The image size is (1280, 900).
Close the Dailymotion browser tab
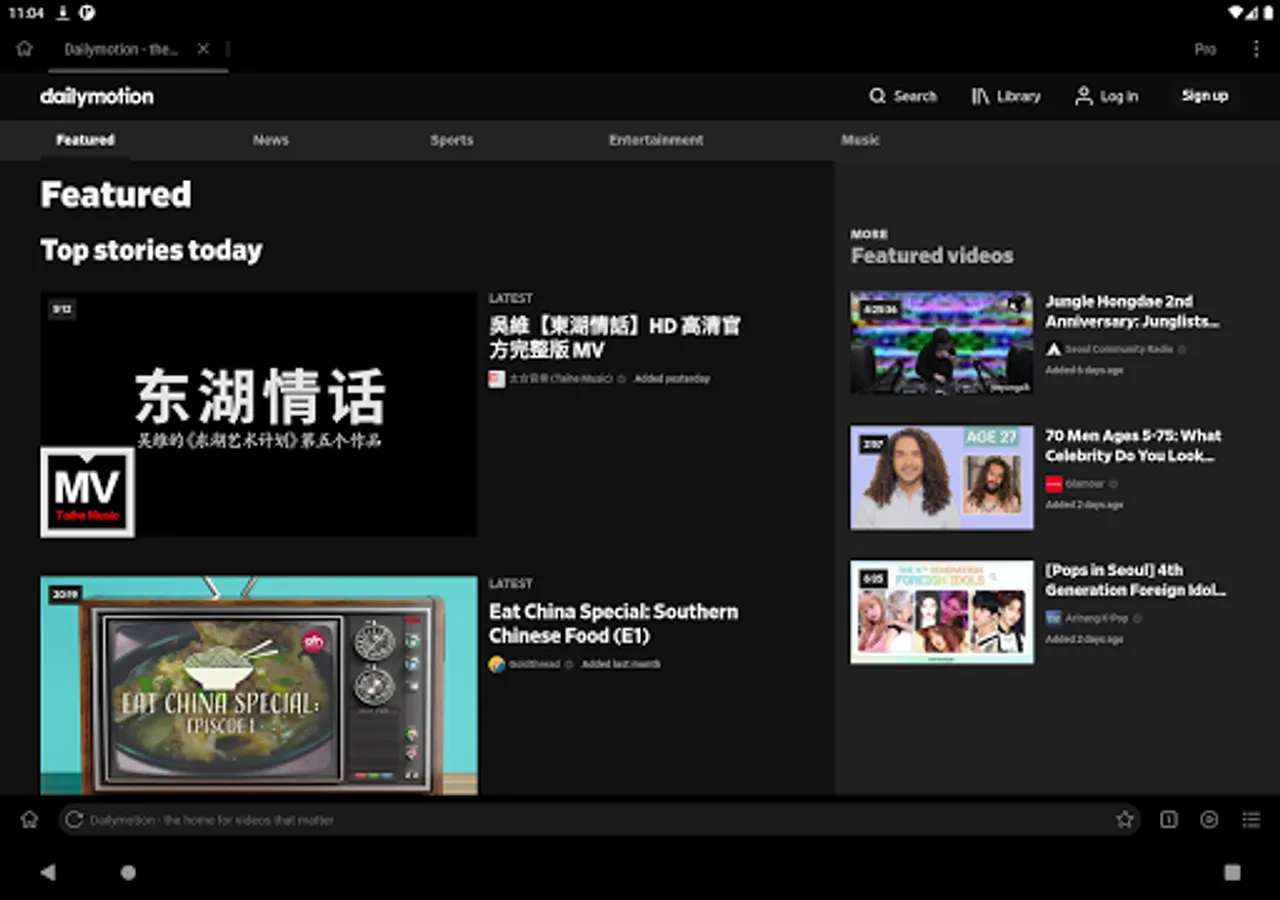coord(203,49)
